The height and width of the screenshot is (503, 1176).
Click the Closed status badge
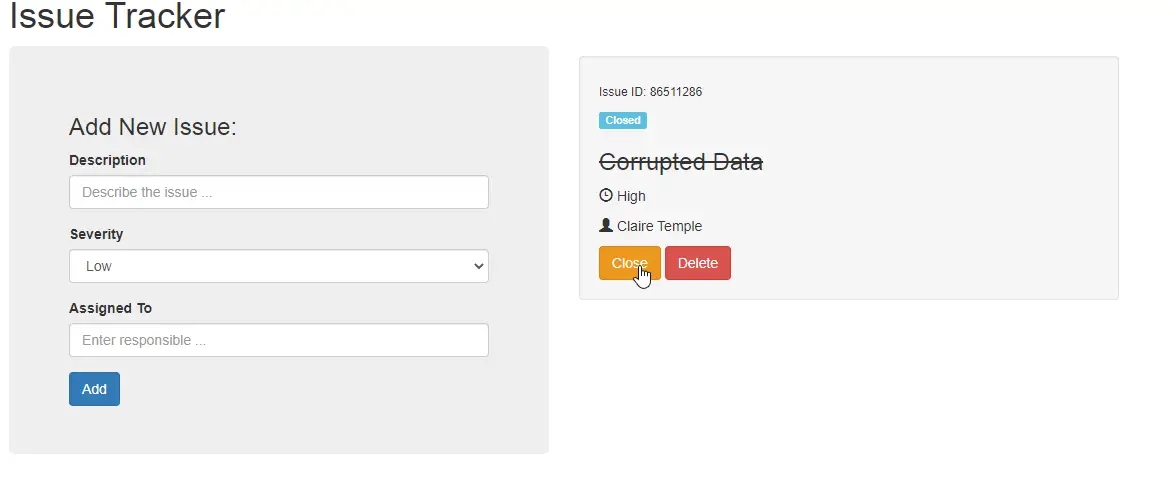623,120
